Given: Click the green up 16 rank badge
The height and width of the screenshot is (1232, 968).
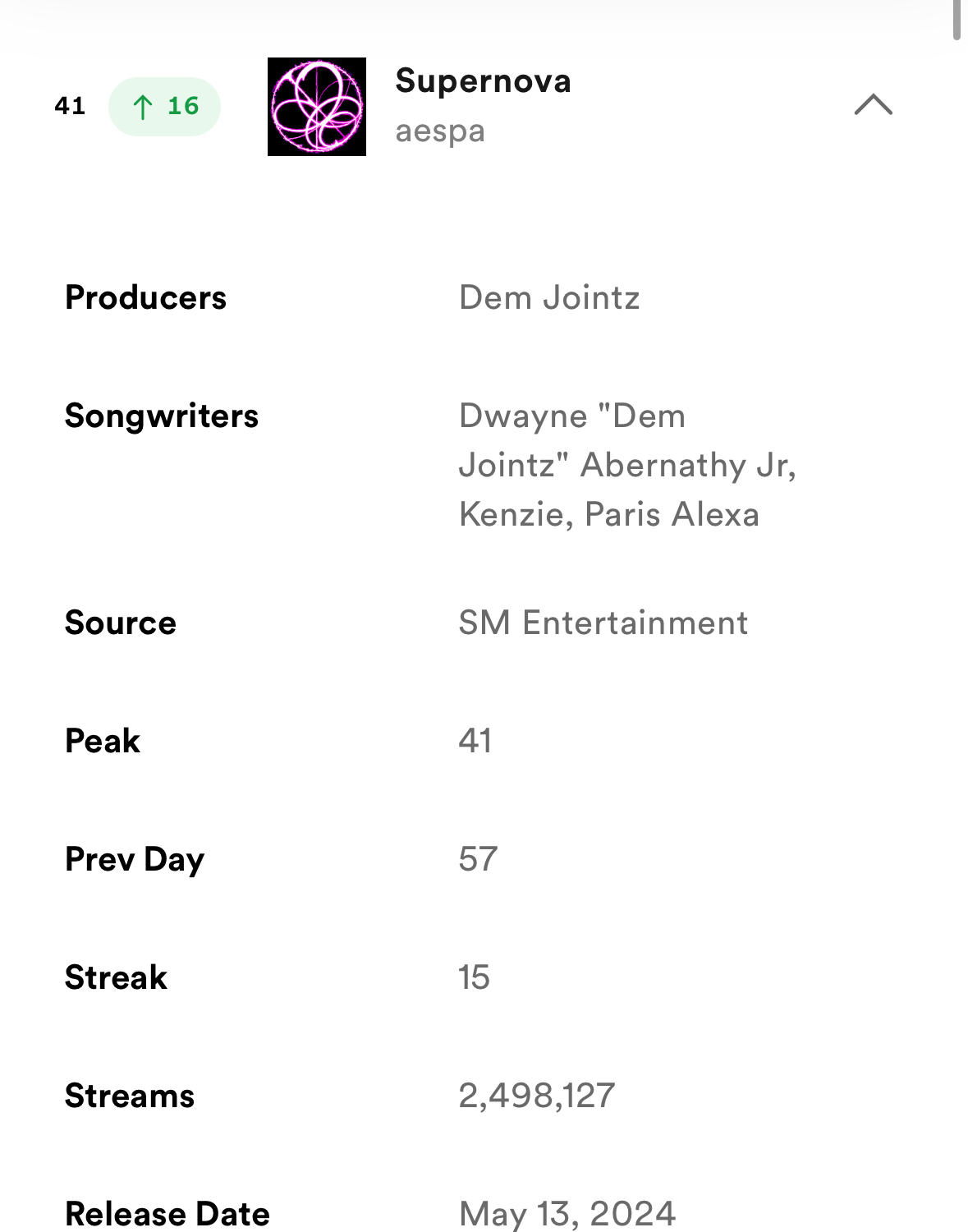Looking at the screenshot, I should [165, 107].
